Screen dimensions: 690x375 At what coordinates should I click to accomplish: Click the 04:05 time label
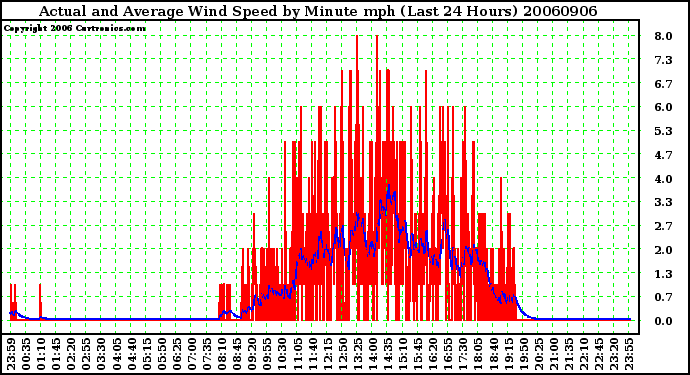(x=116, y=354)
